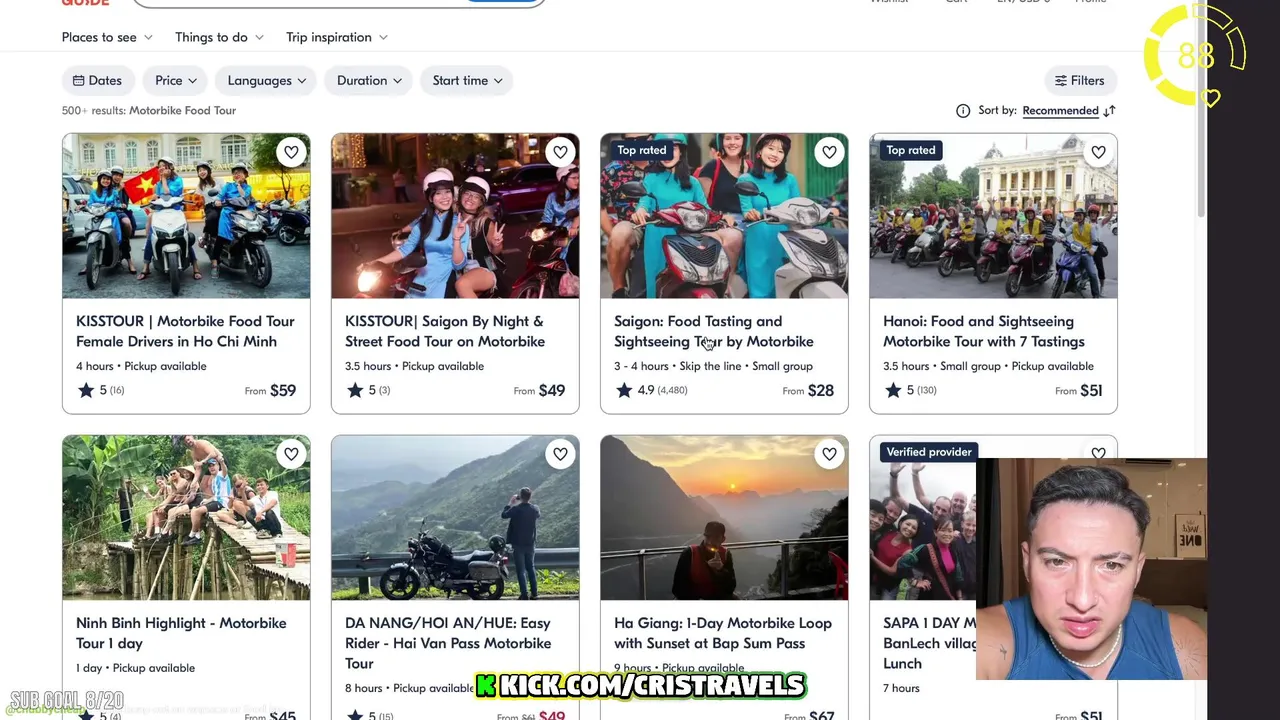Click the $49 price on Saigon By Night
Screen dimensions: 1280x720
[552, 391]
